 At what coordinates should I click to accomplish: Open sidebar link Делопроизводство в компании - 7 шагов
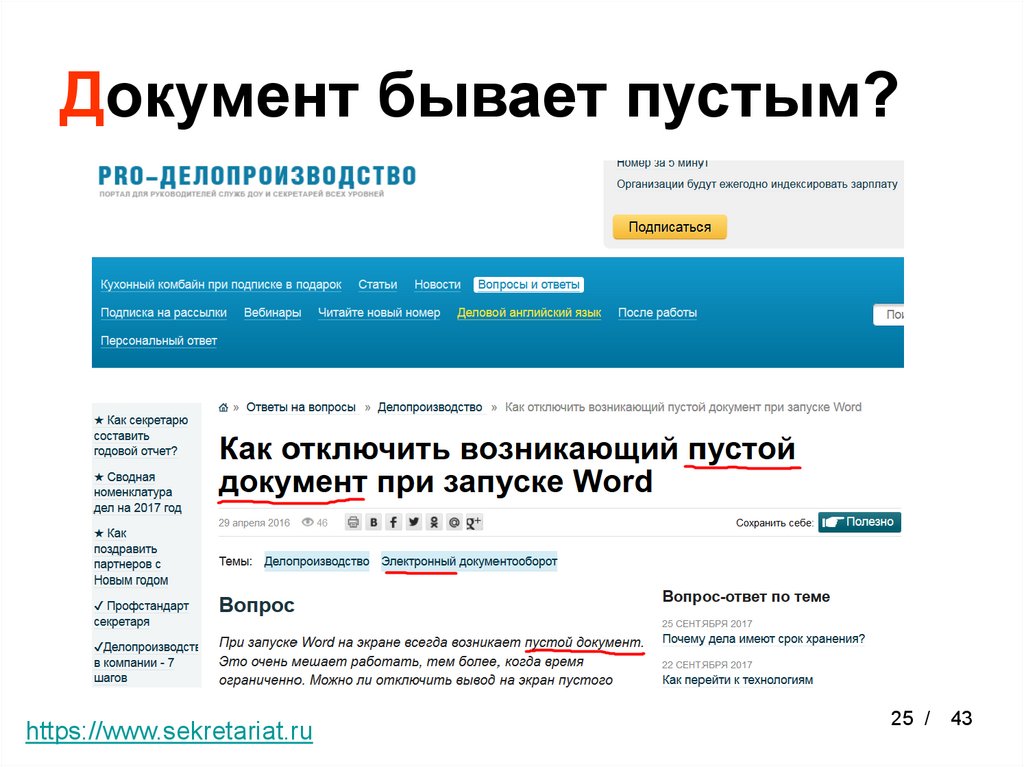[146, 662]
